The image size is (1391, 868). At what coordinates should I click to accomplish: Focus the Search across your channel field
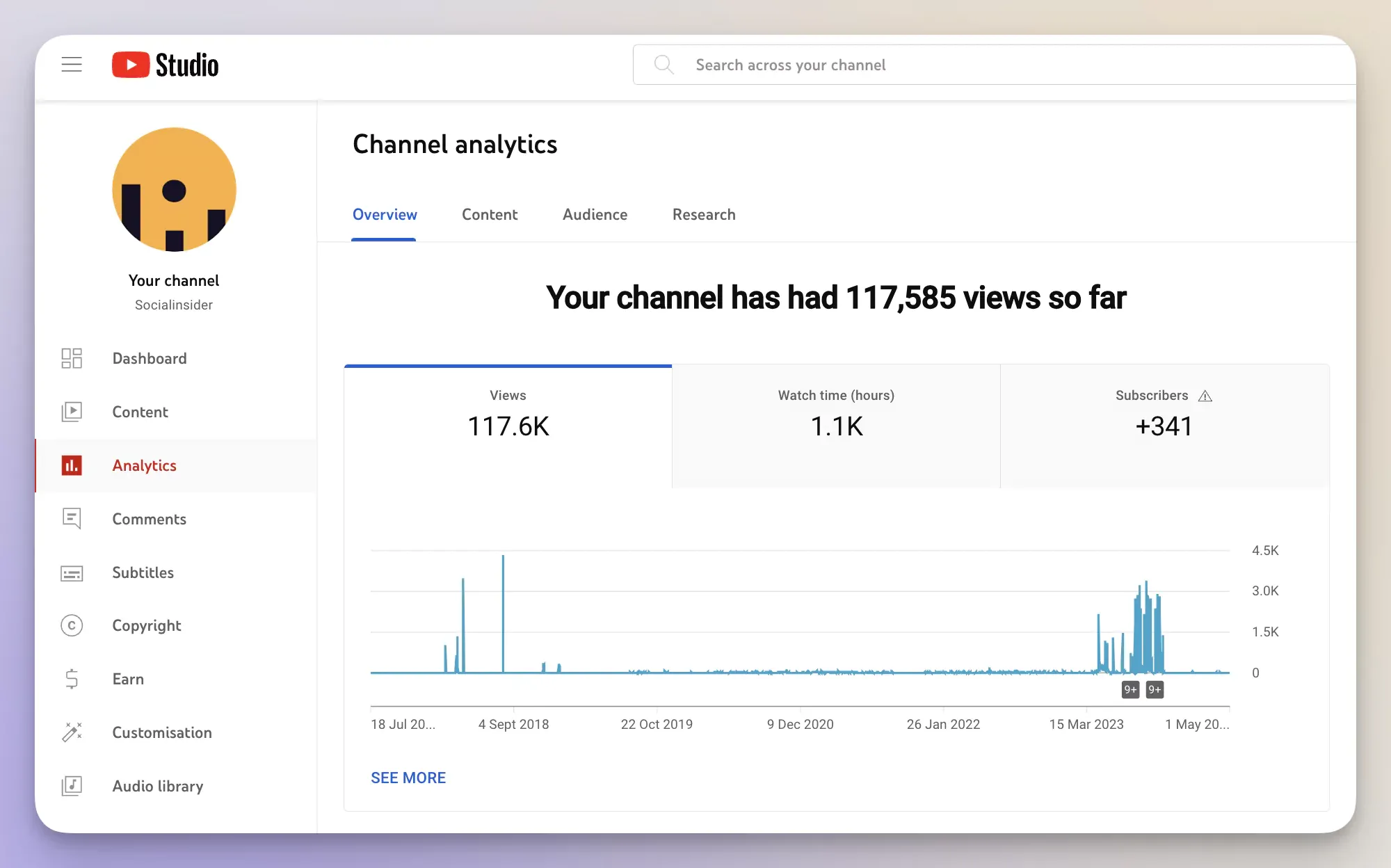point(995,65)
